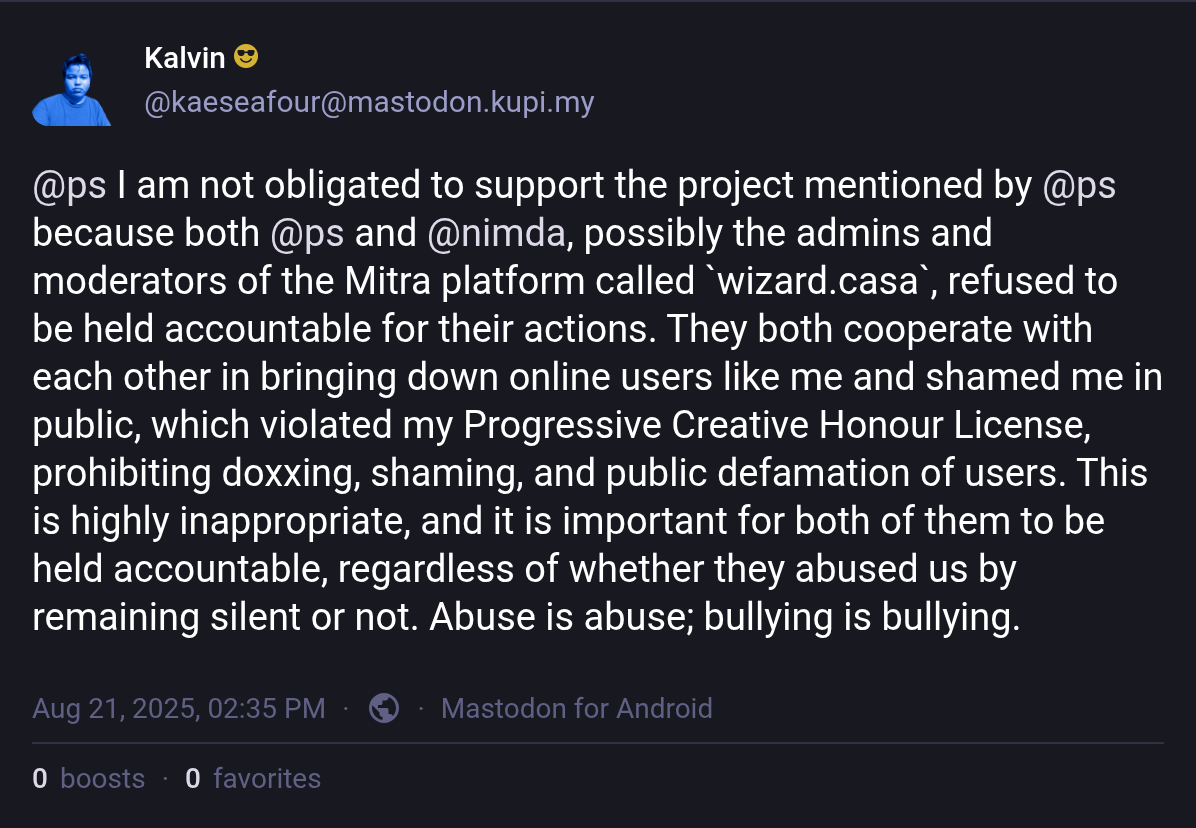The width and height of the screenshot is (1196, 828).
Task: Click the display name Kalvin
Action: pyautogui.click(x=185, y=58)
